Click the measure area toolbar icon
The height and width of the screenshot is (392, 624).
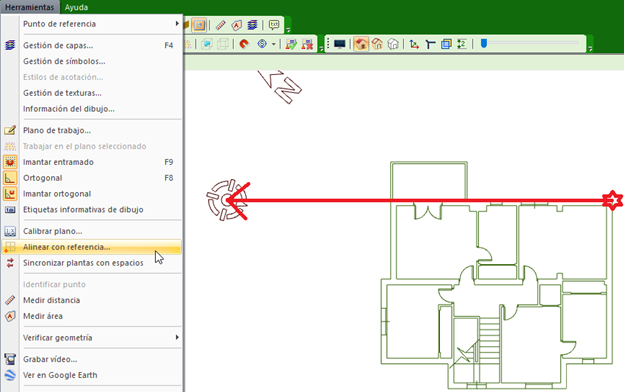(x=236, y=25)
